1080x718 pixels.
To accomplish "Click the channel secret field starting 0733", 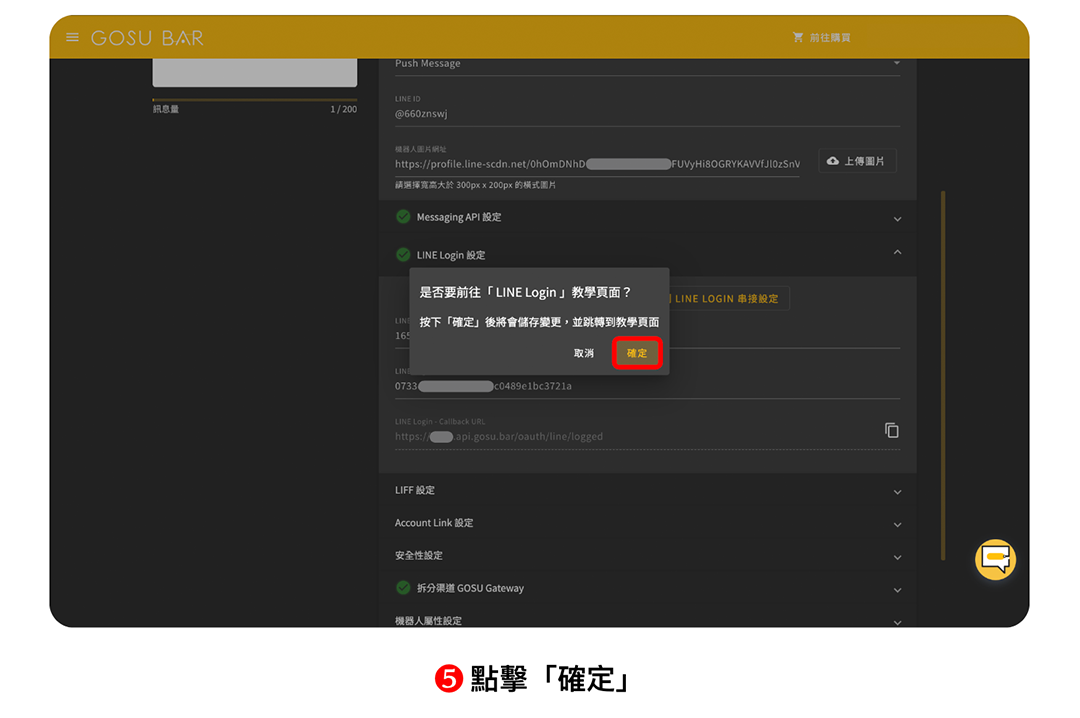I will (x=647, y=386).
